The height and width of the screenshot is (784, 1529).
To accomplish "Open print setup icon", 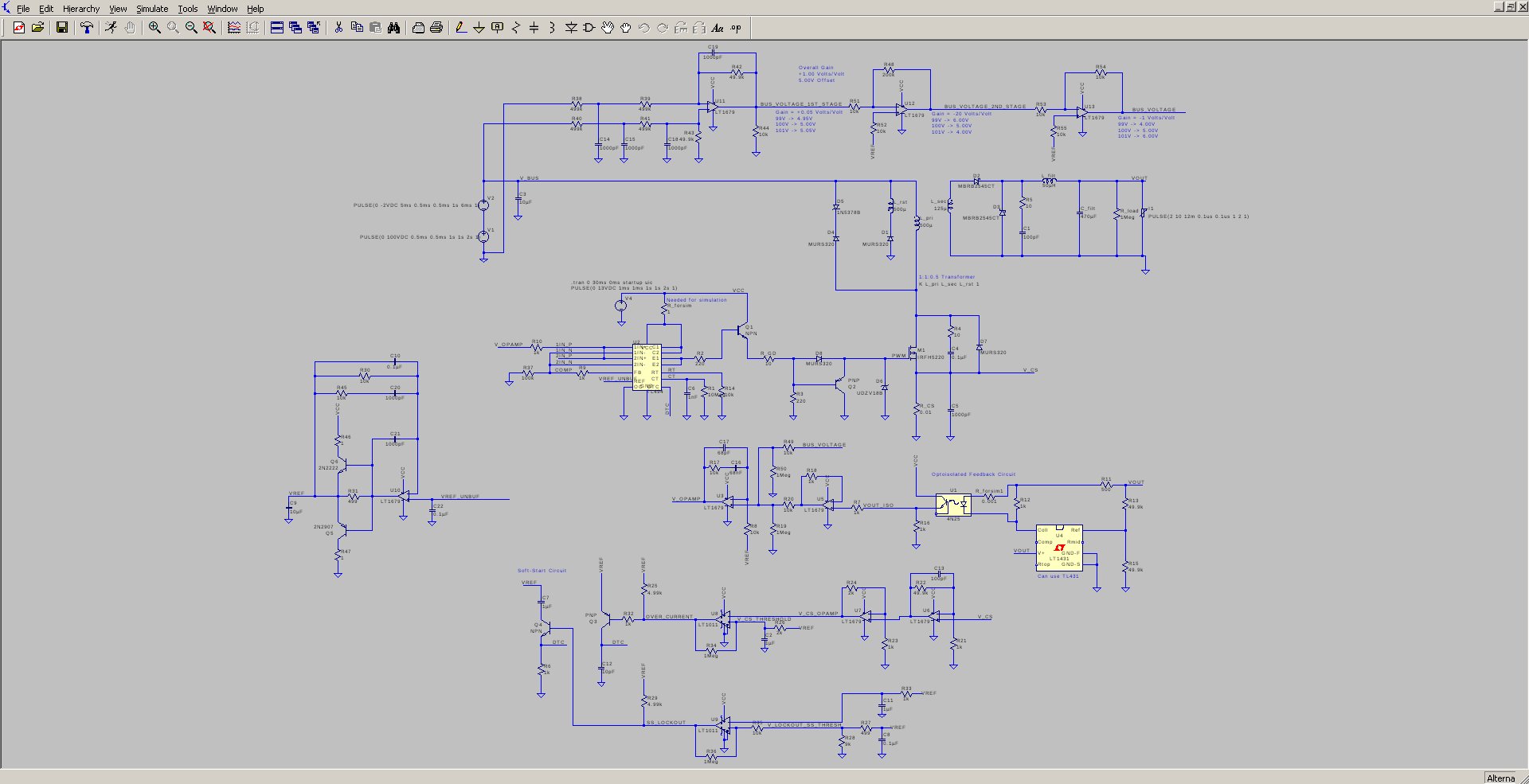I will pyautogui.click(x=418, y=28).
